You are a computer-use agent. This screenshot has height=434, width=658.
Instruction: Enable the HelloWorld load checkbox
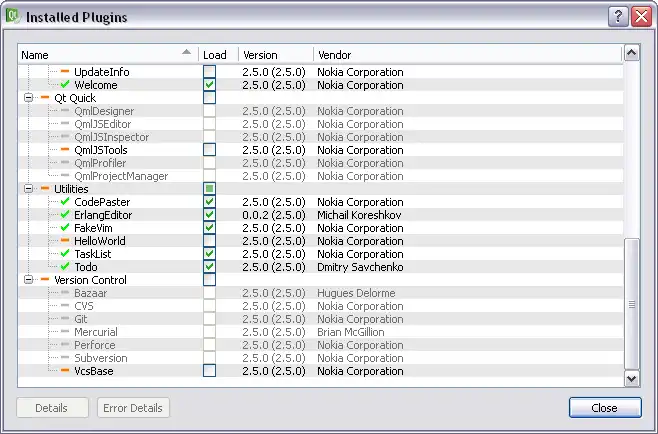[x=209, y=241]
